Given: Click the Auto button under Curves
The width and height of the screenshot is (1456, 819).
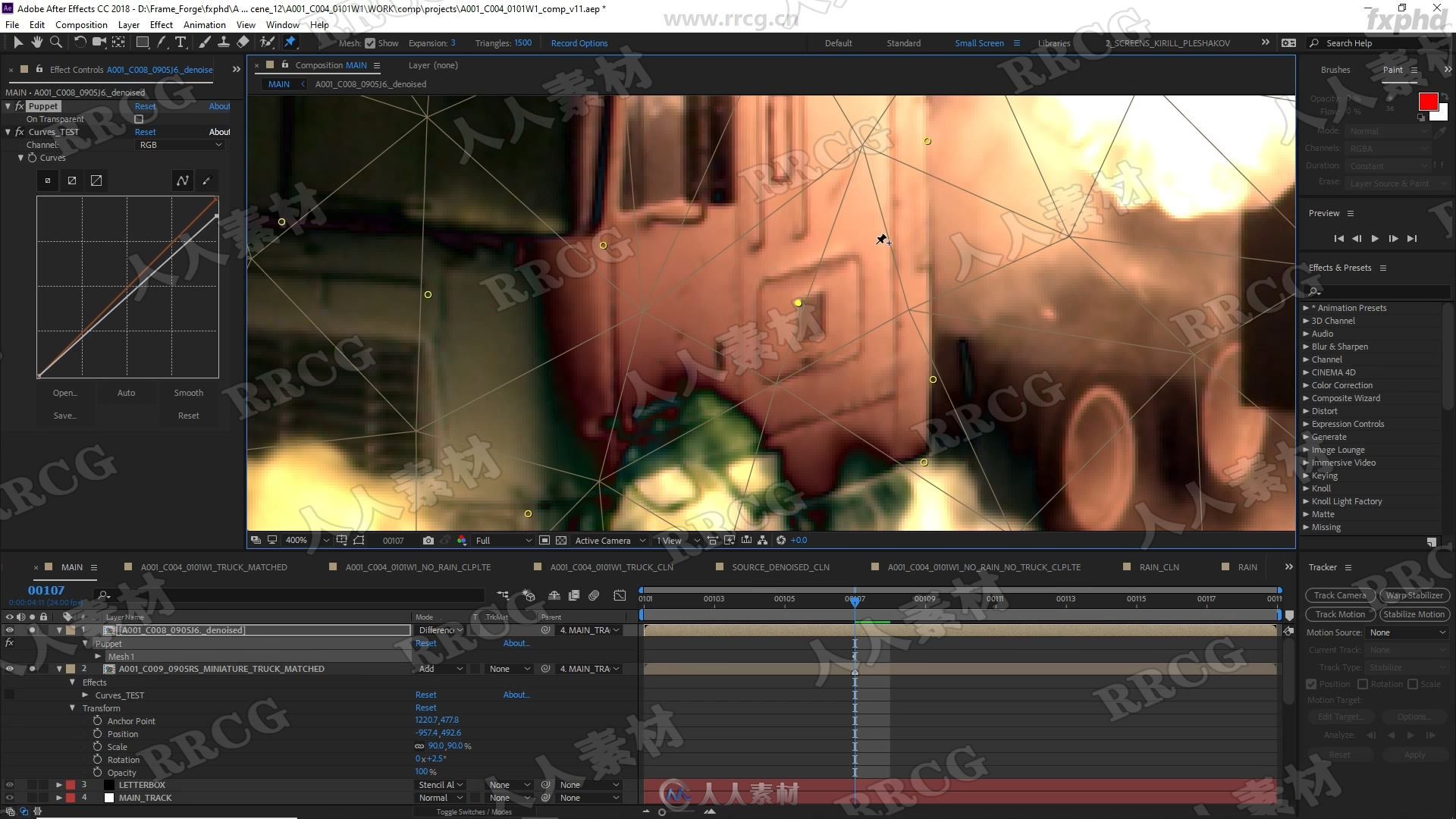Looking at the screenshot, I should pos(126,393).
